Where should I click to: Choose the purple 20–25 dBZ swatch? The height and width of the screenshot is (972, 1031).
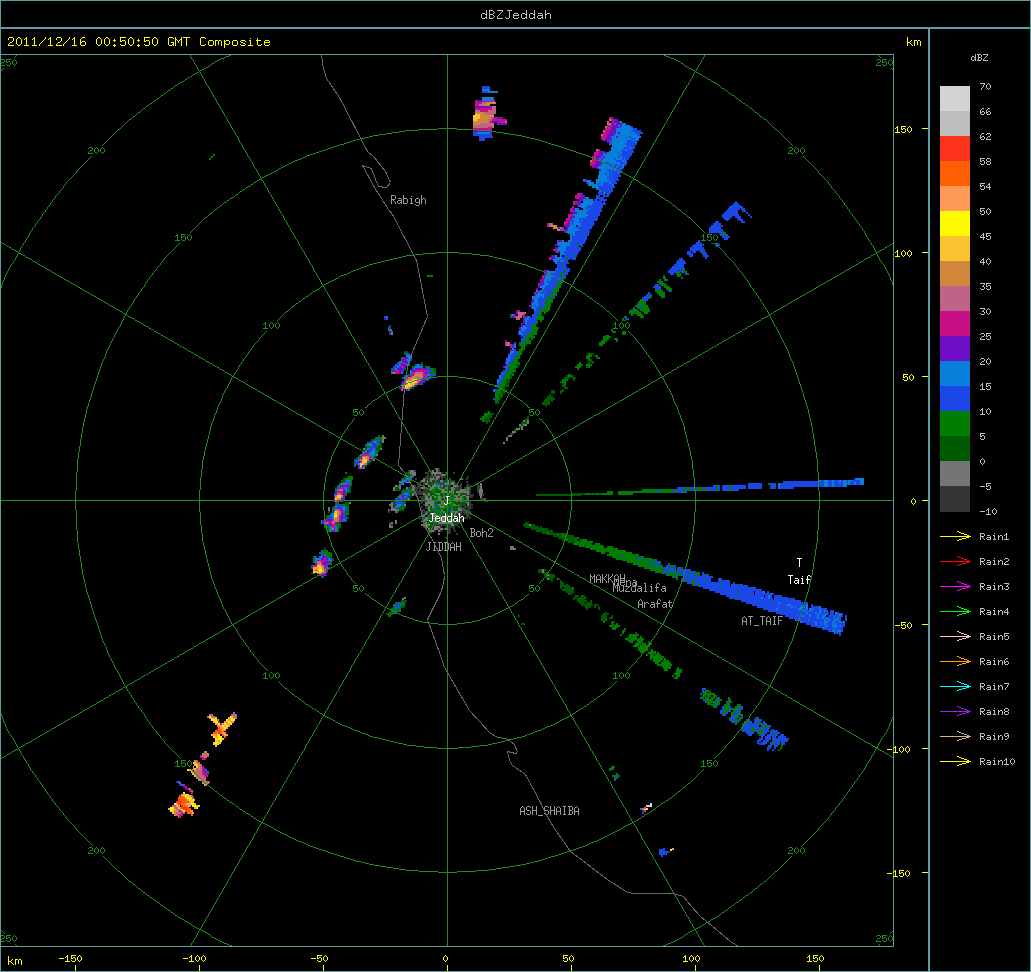pyautogui.click(x=955, y=349)
